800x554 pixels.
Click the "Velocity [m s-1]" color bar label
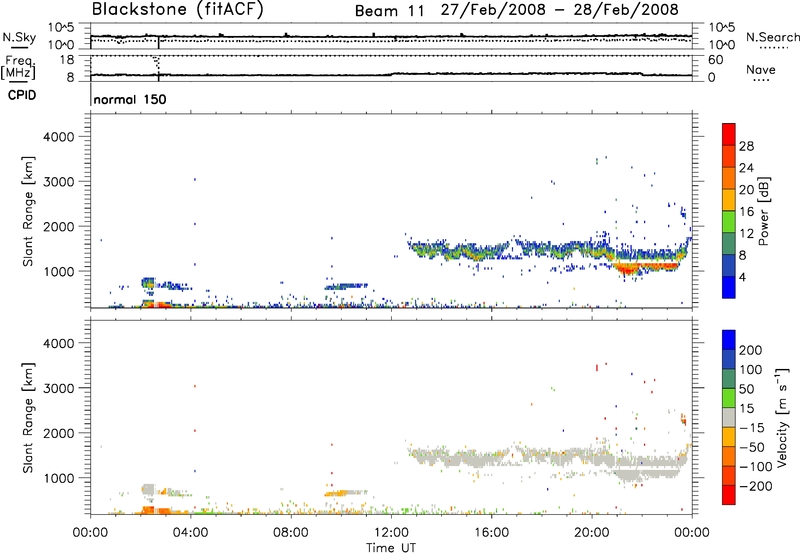tap(782, 417)
